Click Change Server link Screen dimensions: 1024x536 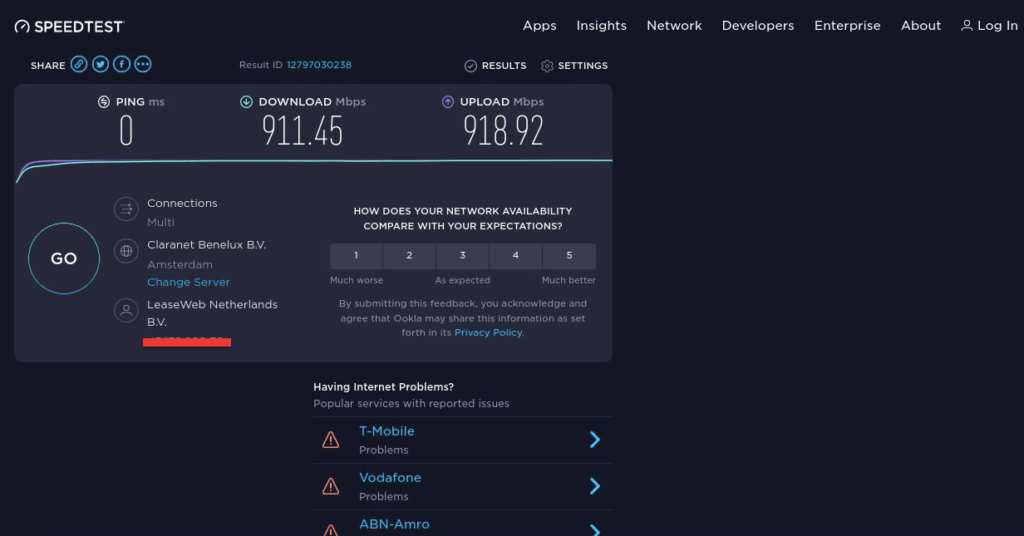[x=188, y=282]
